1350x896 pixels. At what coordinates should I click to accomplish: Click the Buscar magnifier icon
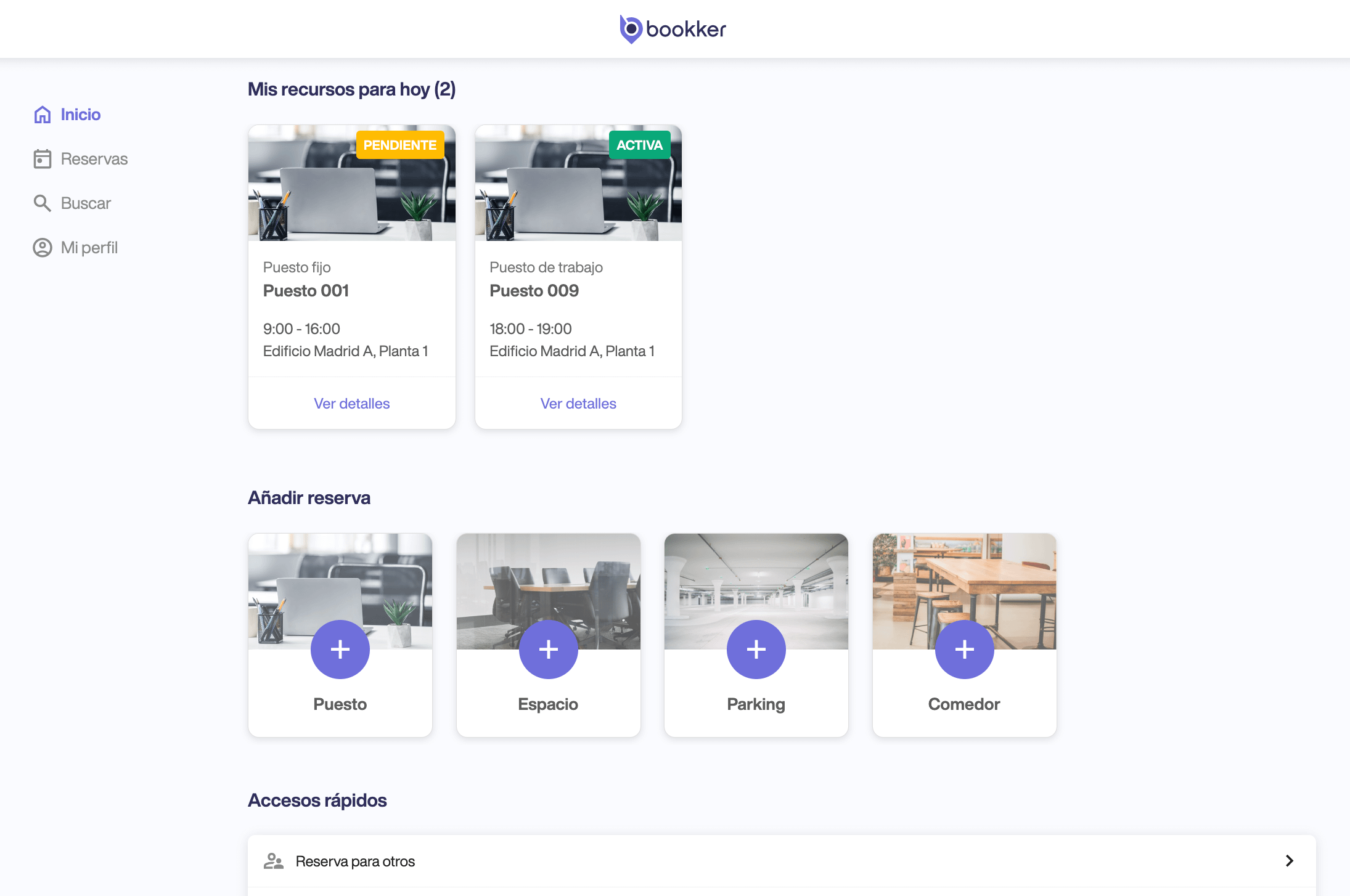click(x=42, y=203)
